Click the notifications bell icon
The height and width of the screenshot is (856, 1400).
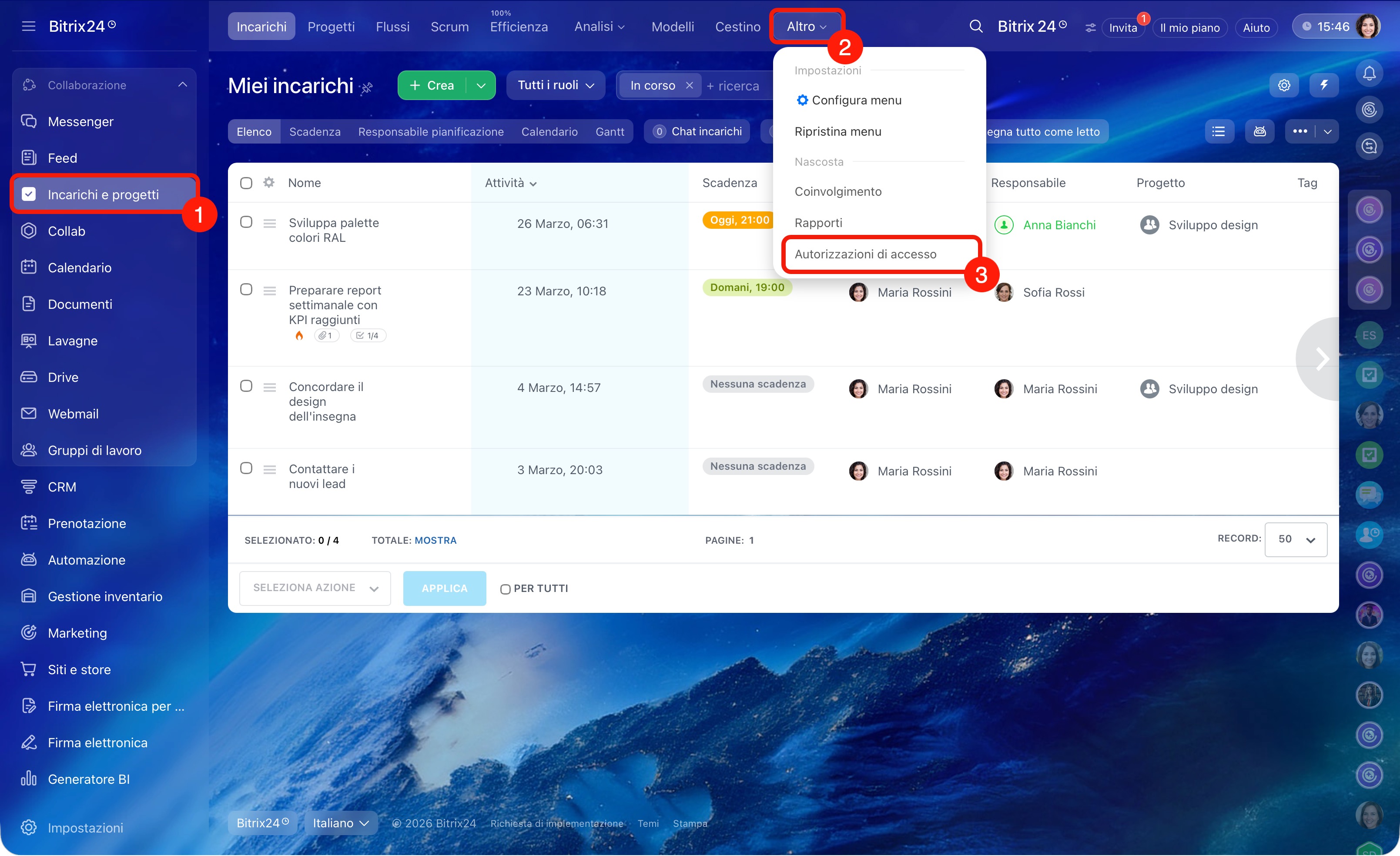click(1369, 73)
